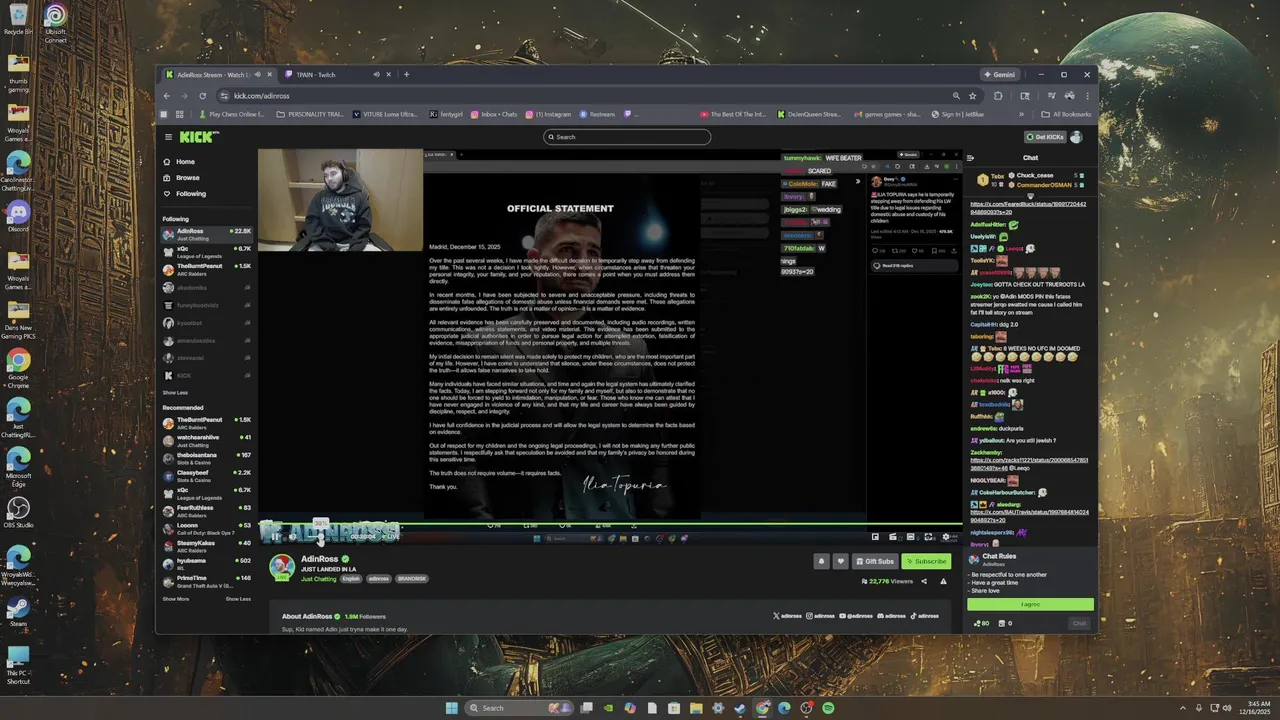Viewport: 1280px width, 720px height.
Task: Share the stream
Action: (x=924, y=581)
